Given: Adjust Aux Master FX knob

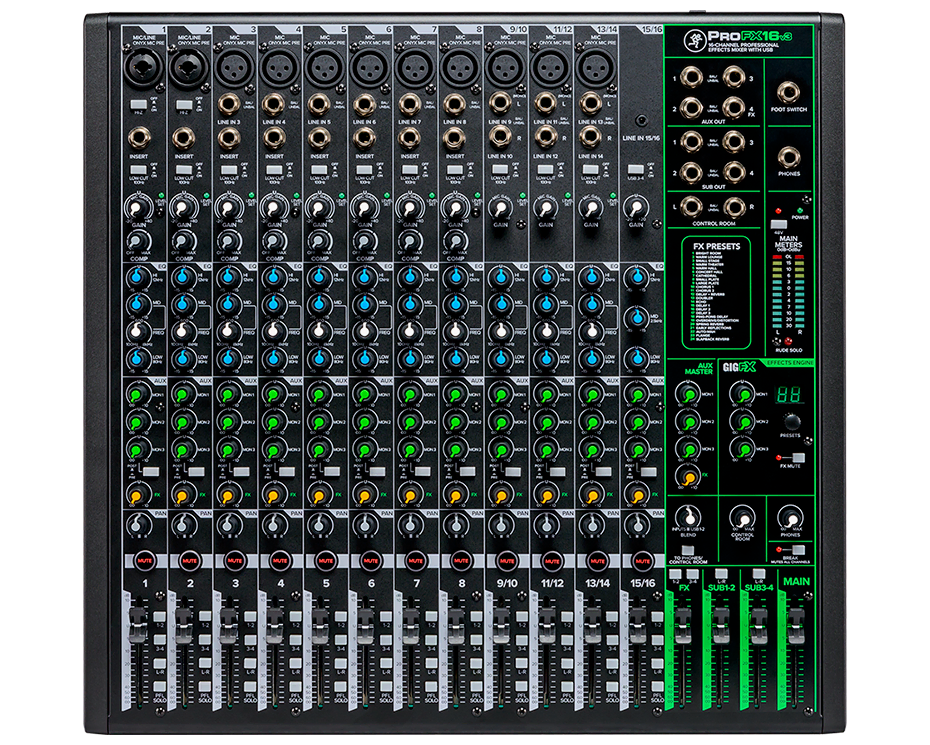Looking at the screenshot, I should point(689,476).
